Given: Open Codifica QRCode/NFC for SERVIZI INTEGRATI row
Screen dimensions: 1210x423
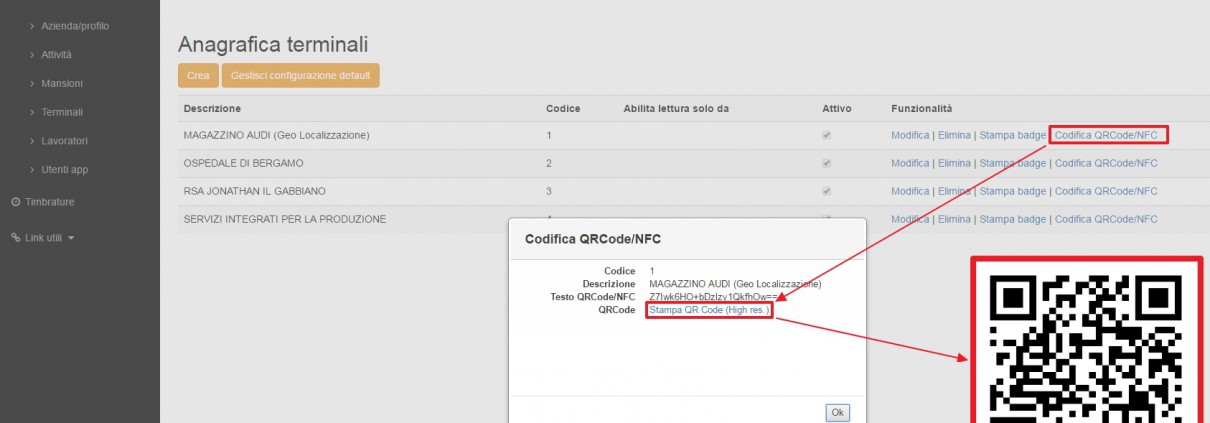Looking at the screenshot, I should 1106,219.
